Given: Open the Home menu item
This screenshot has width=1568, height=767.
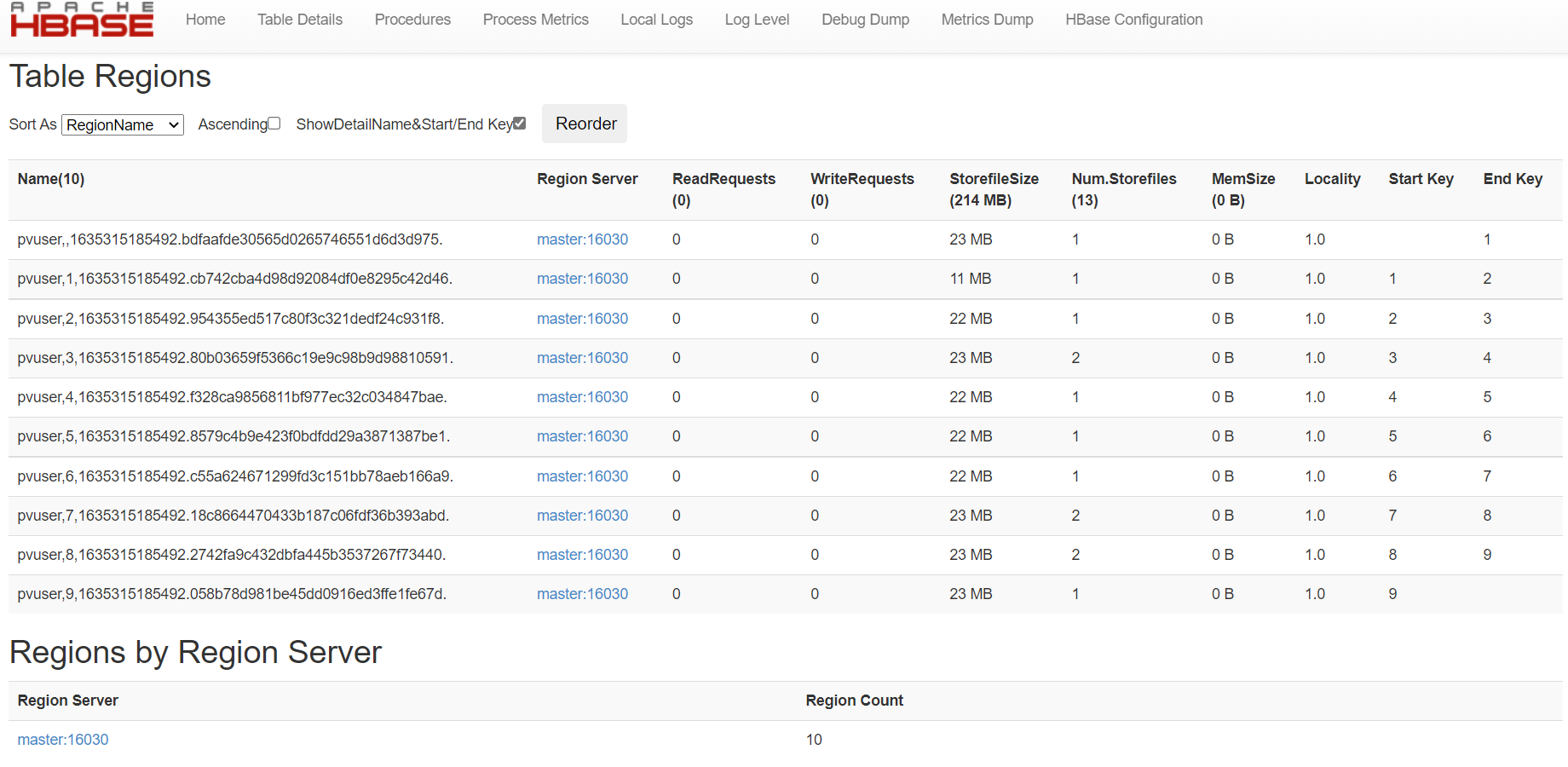Looking at the screenshot, I should 205,20.
